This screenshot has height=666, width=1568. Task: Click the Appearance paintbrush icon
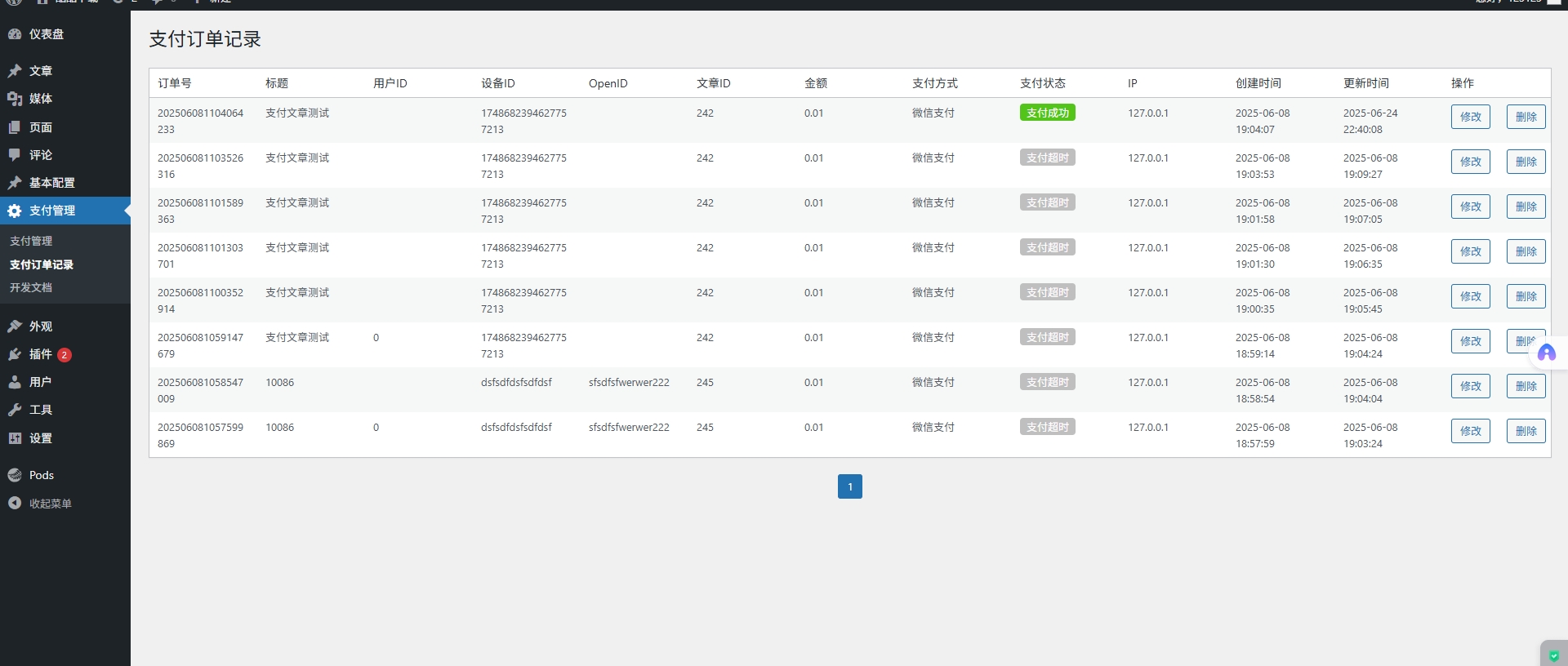coord(15,326)
